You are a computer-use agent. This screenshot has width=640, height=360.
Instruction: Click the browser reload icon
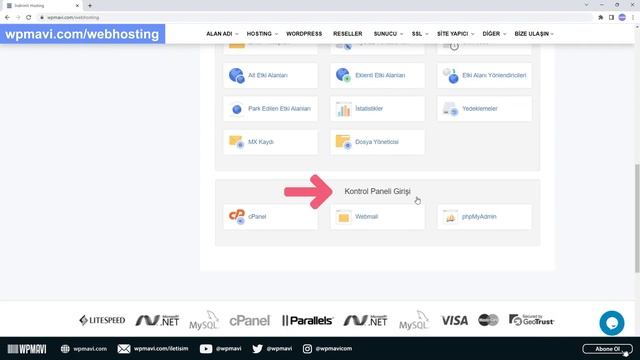(x=29, y=18)
